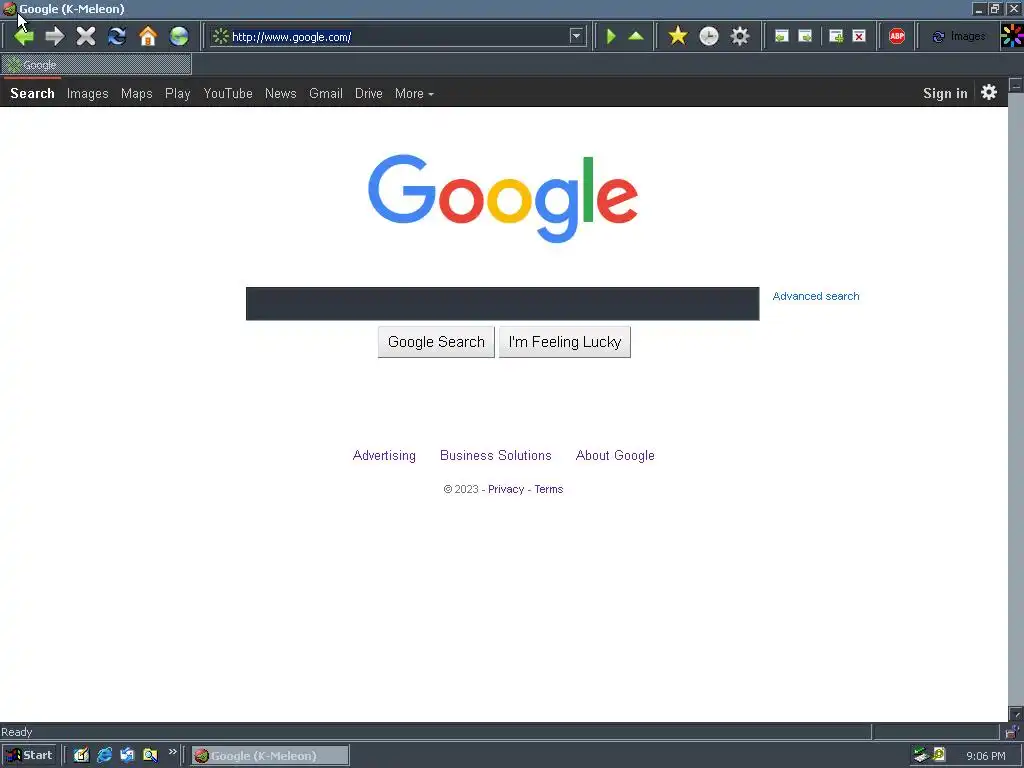Viewport: 1024px width, 768px height.
Task: Click the Google logo
Action: (503, 198)
